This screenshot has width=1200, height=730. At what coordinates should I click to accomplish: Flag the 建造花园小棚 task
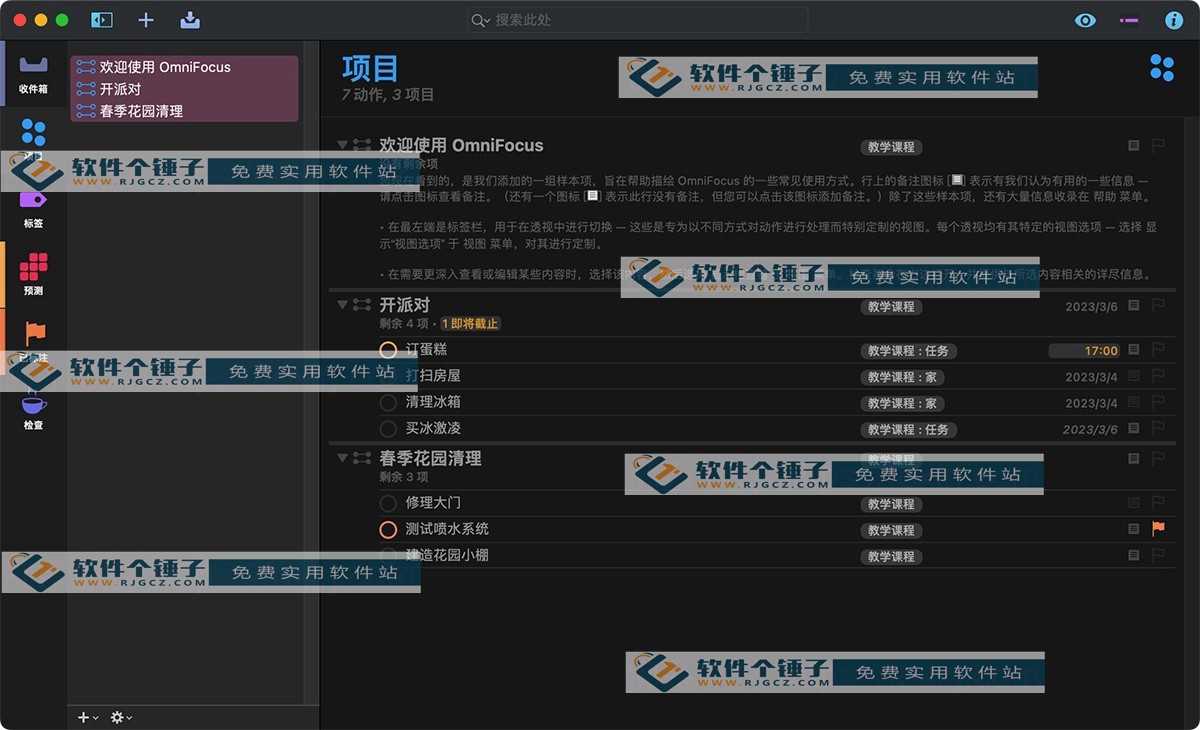[1158, 556]
